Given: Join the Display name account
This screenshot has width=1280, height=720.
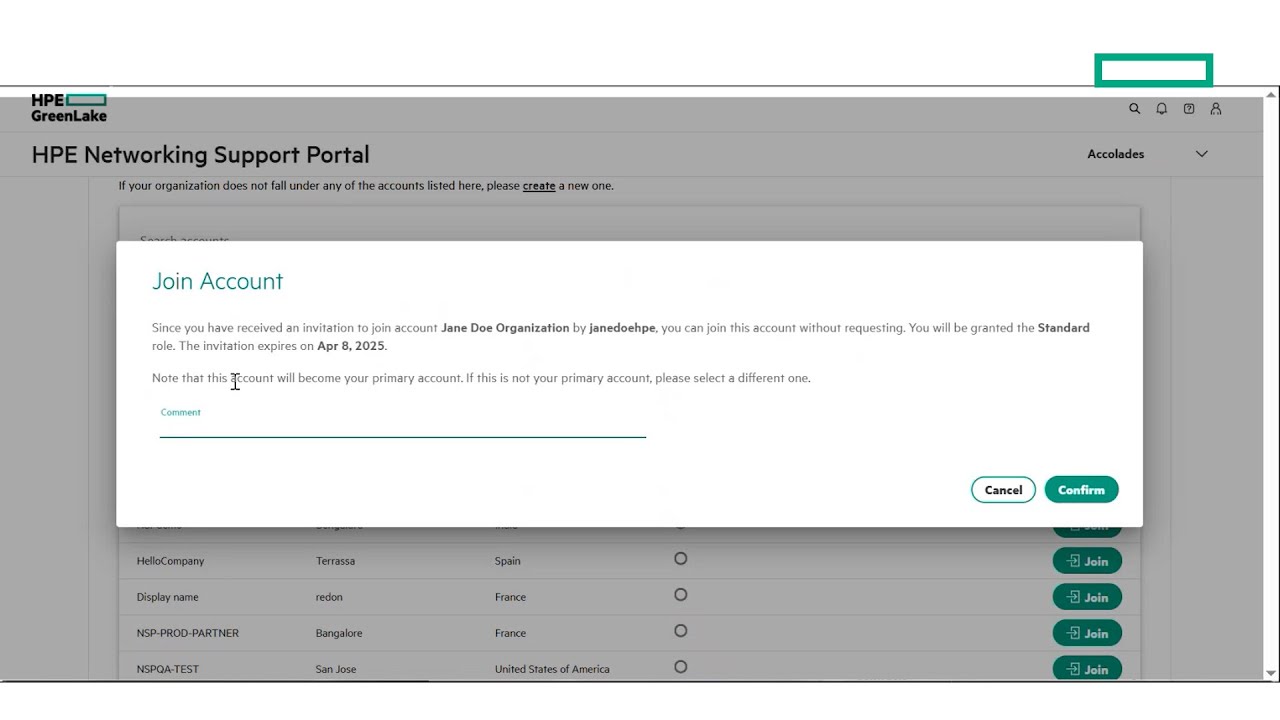Looking at the screenshot, I should pos(1087,597).
